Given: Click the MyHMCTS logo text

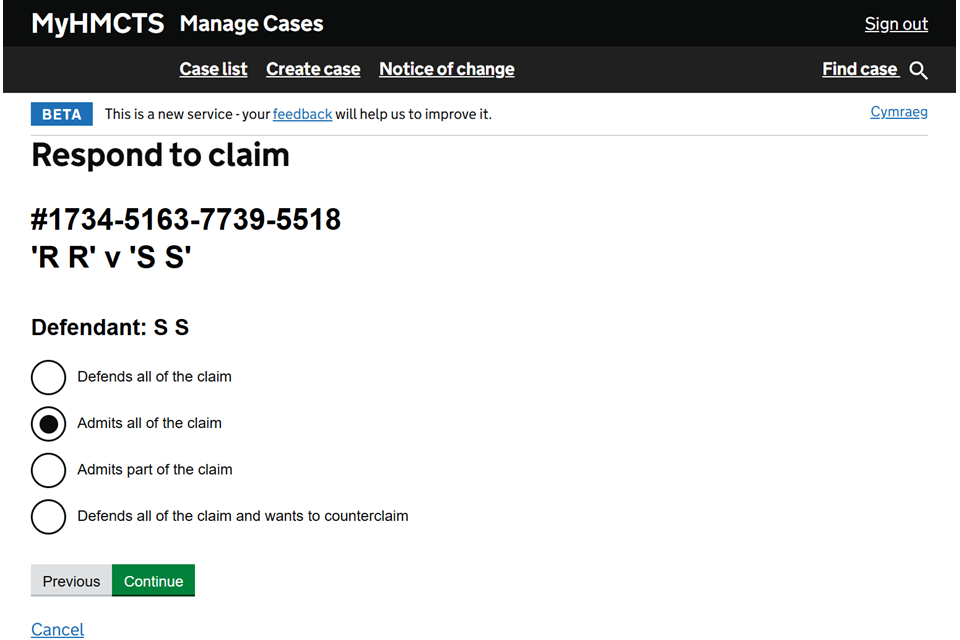Looking at the screenshot, I should (97, 24).
